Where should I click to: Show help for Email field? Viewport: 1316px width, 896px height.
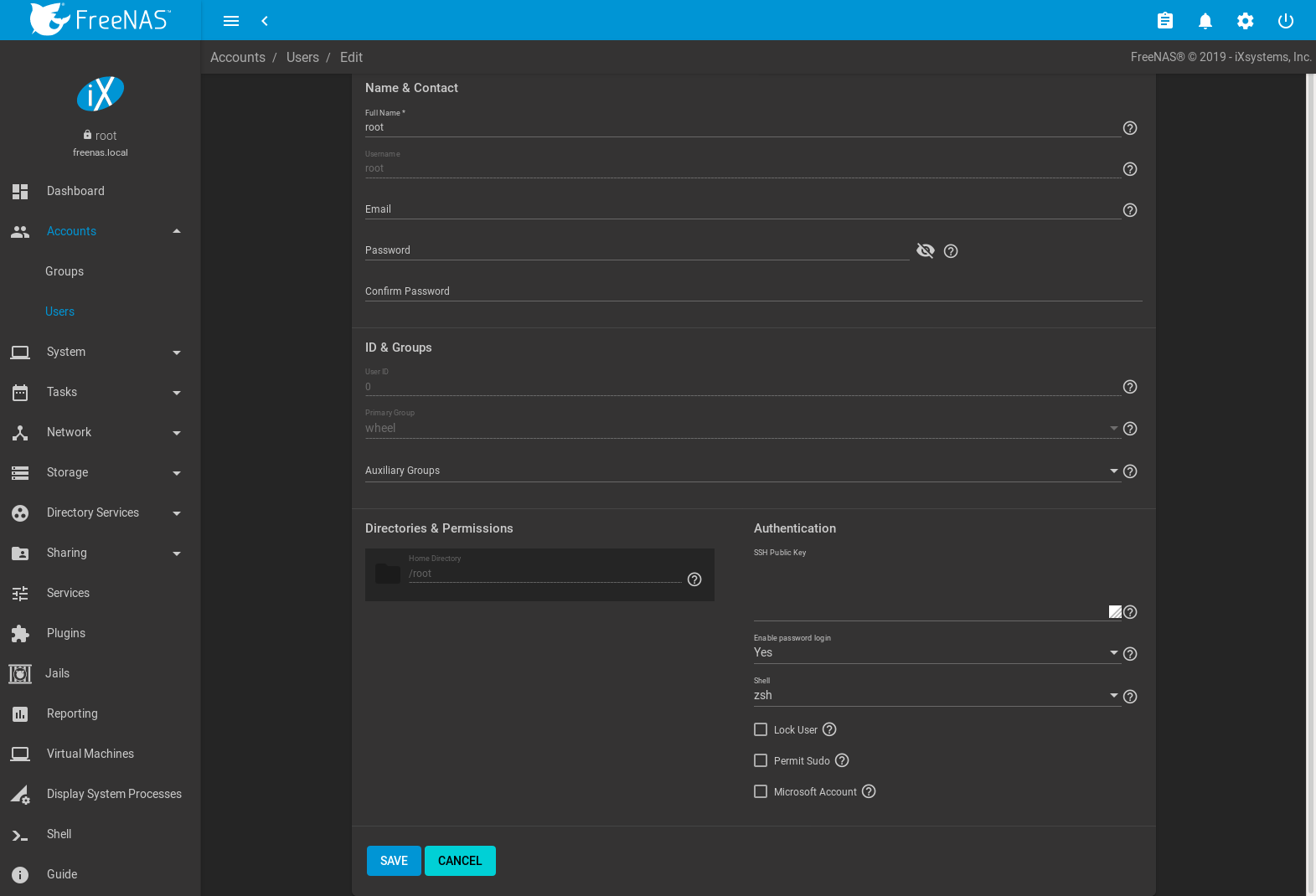(1130, 210)
